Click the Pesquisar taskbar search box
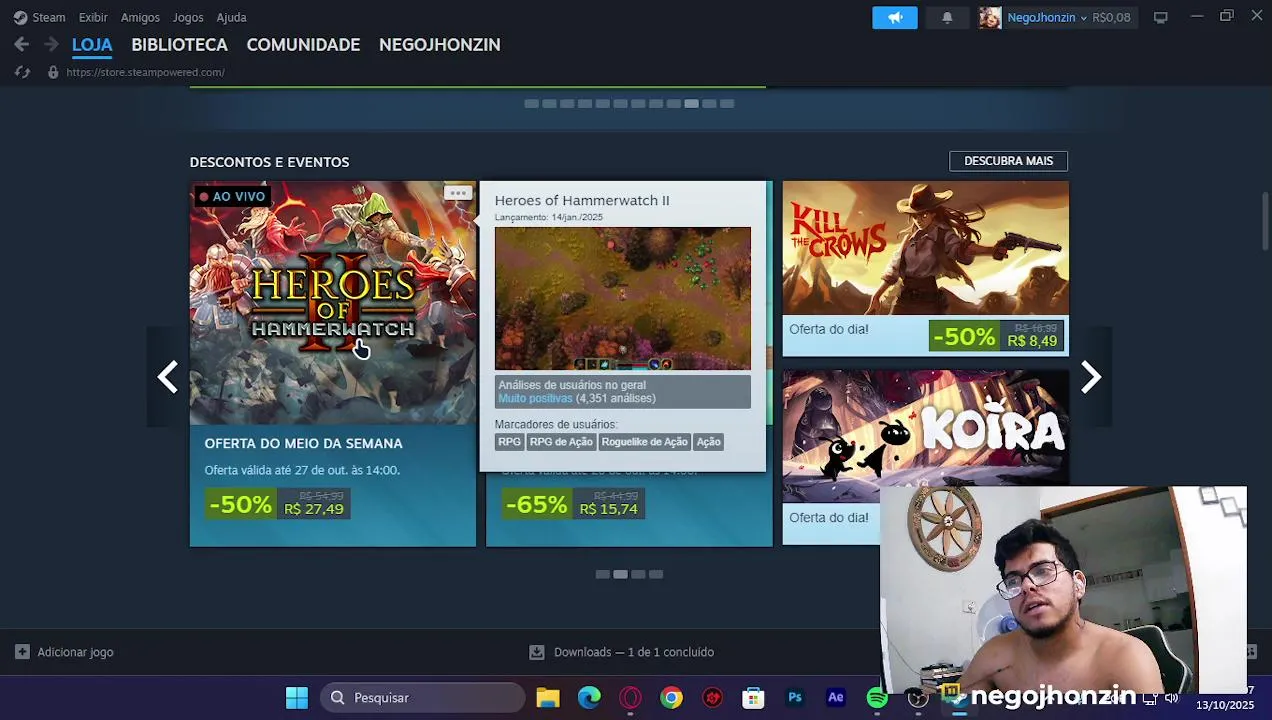 pyautogui.click(x=423, y=698)
